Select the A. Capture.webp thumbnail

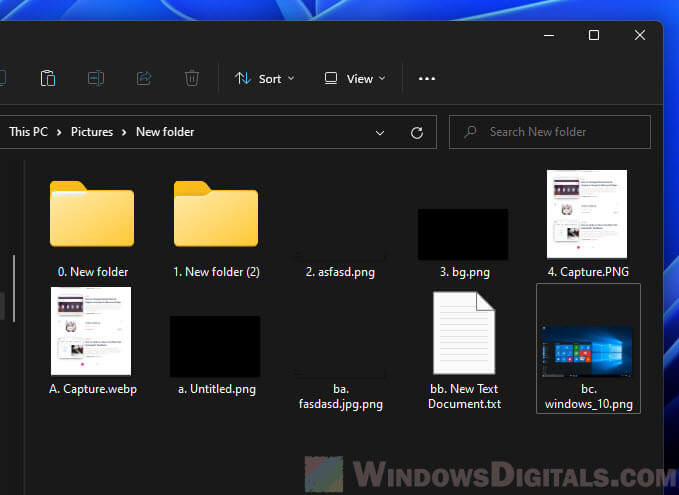click(91, 332)
